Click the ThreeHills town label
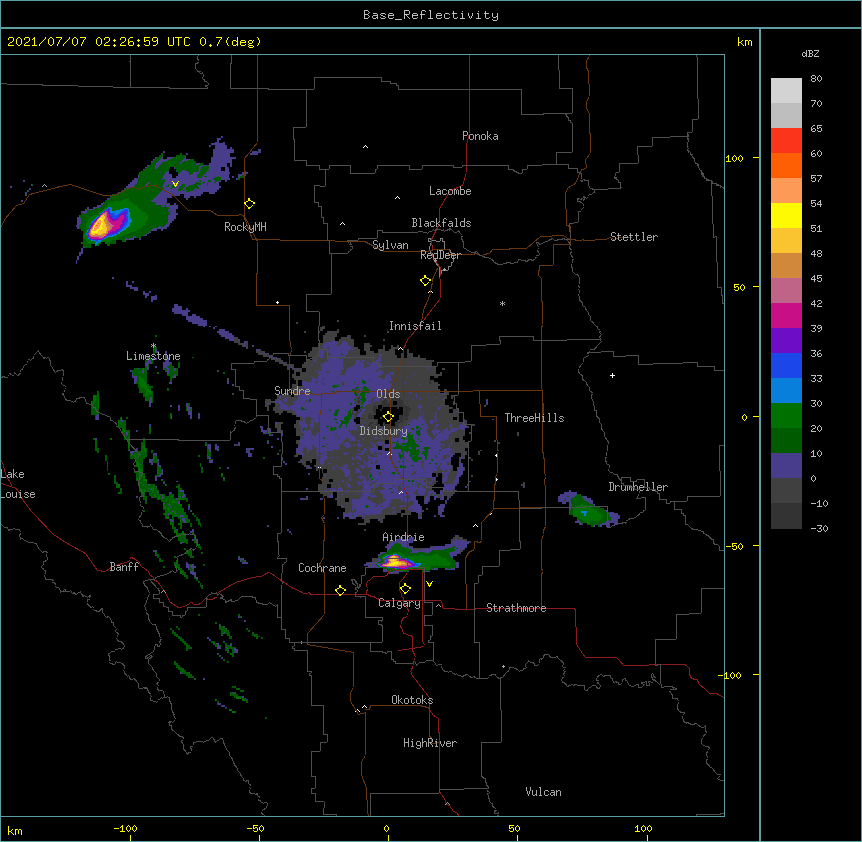 pos(534,418)
